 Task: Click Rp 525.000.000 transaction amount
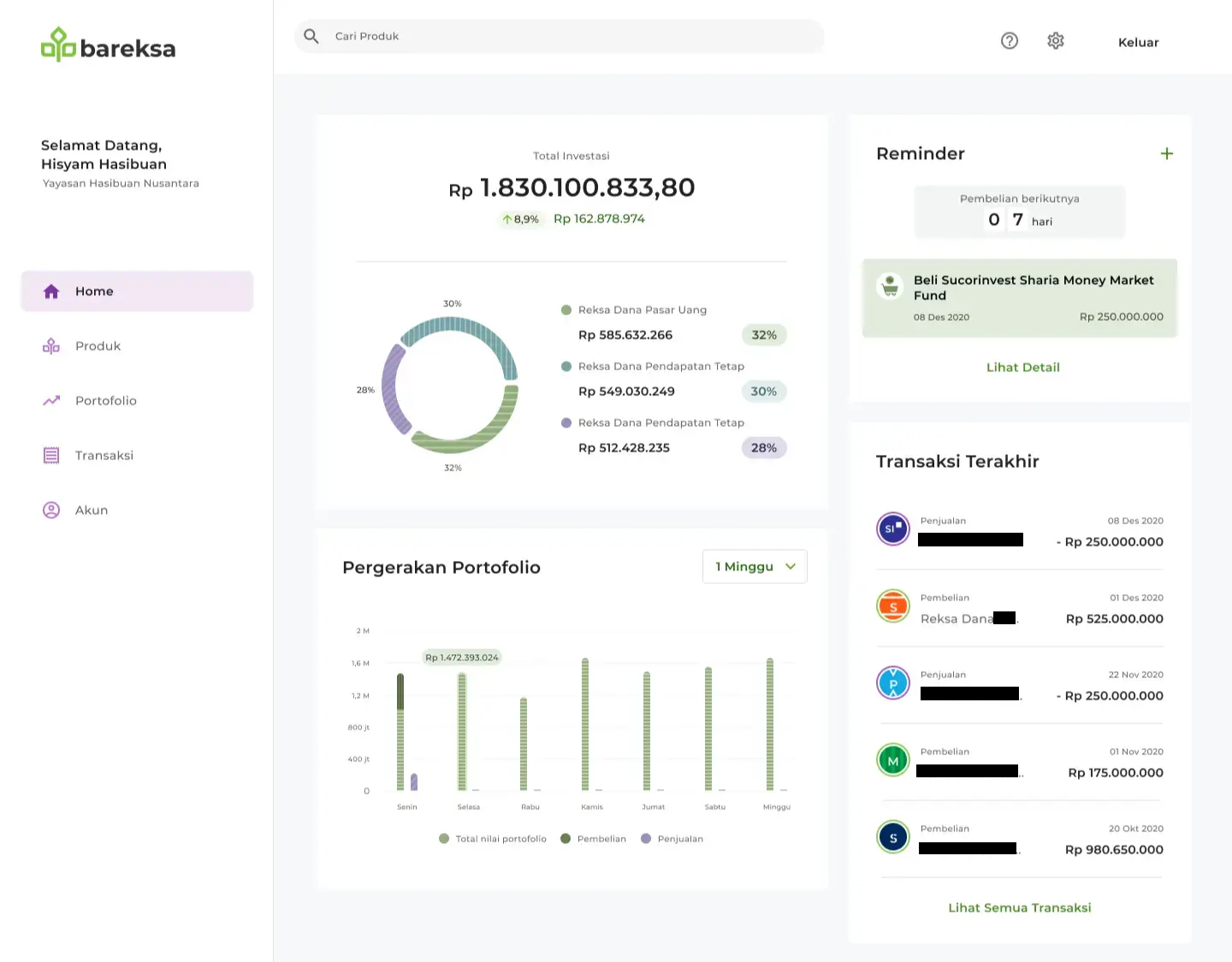[1115, 619]
